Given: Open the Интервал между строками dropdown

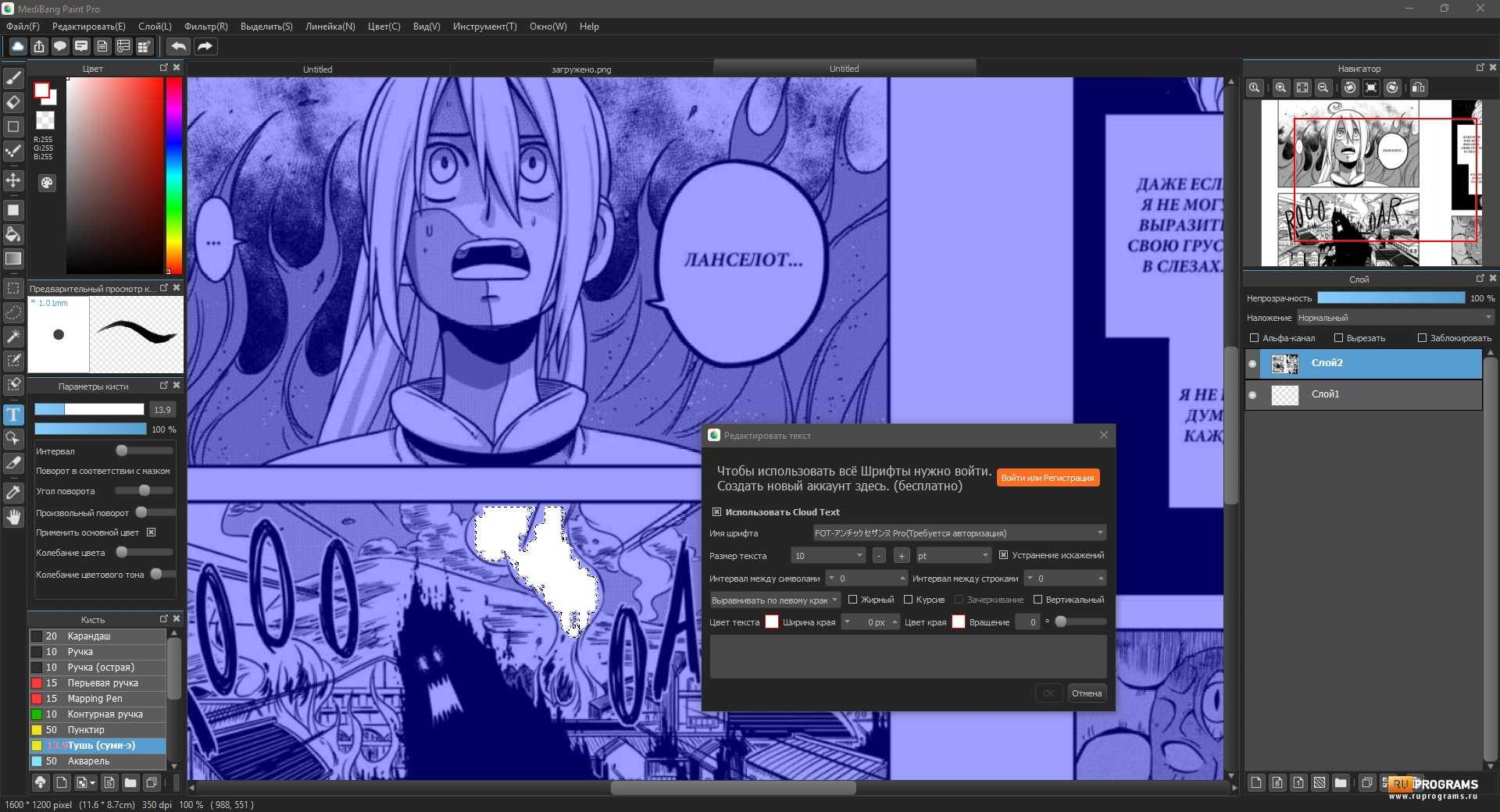Looking at the screenshot, I should (x=1065, y=579).
